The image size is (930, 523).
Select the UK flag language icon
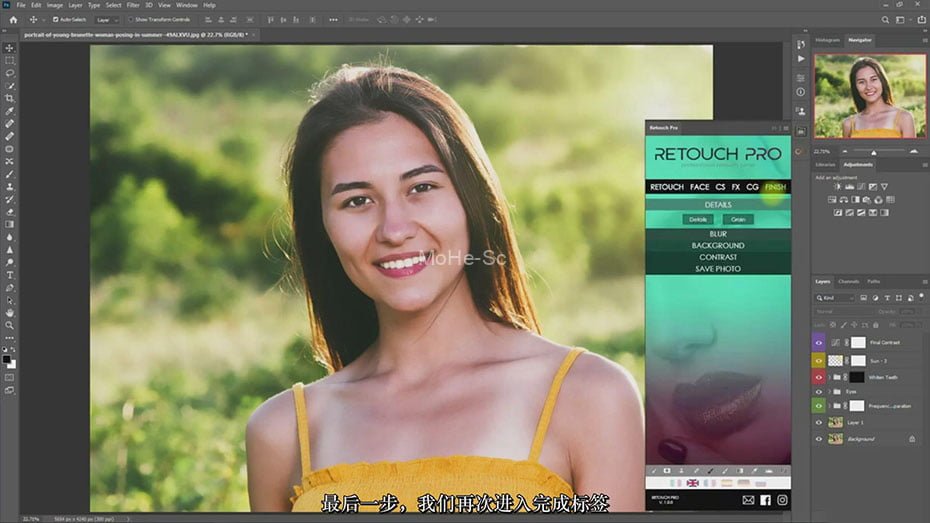click(692, 483)
